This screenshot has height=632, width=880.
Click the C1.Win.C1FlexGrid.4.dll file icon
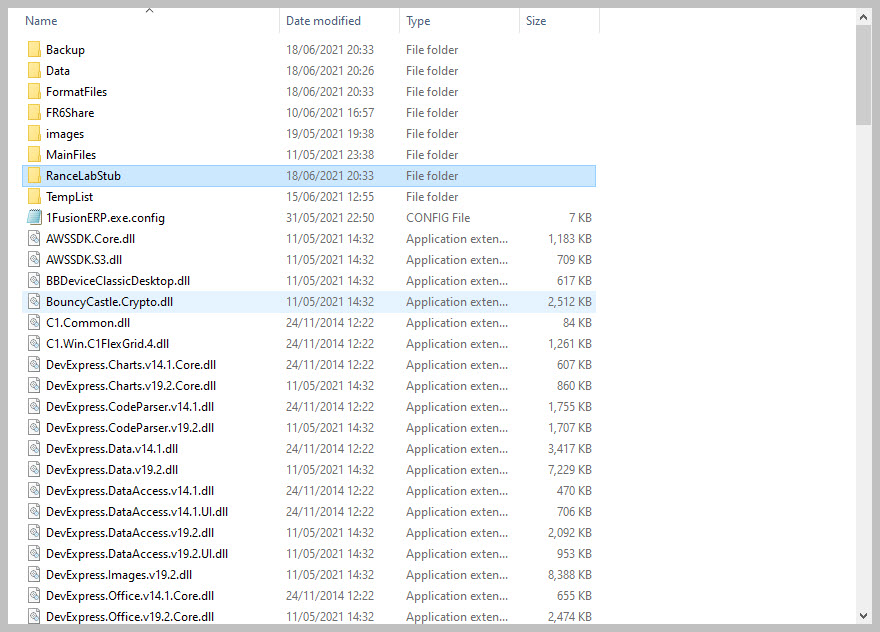pos(34,344)
